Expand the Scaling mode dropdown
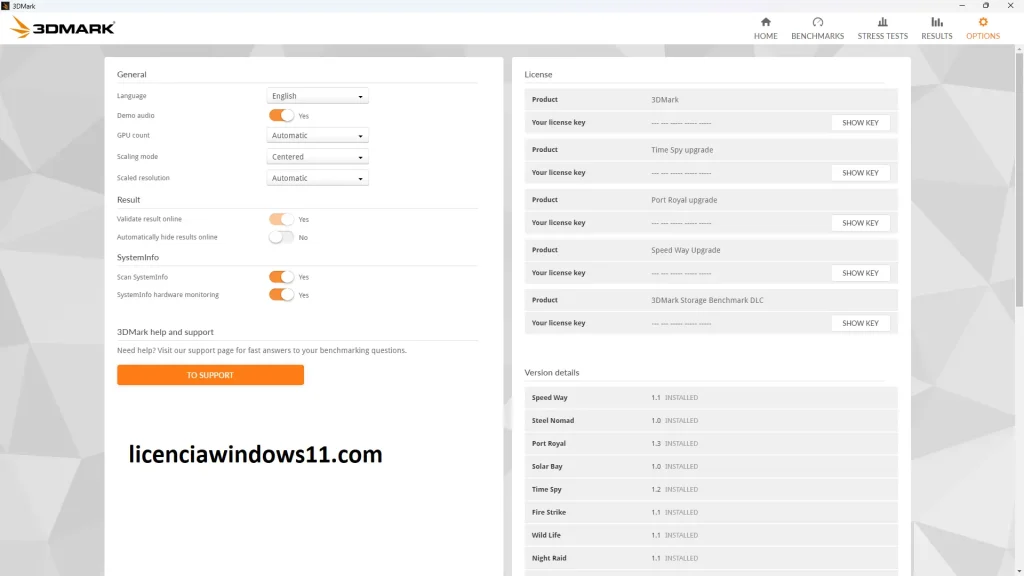The image size is (1024, 576). [x=317, y=157]
